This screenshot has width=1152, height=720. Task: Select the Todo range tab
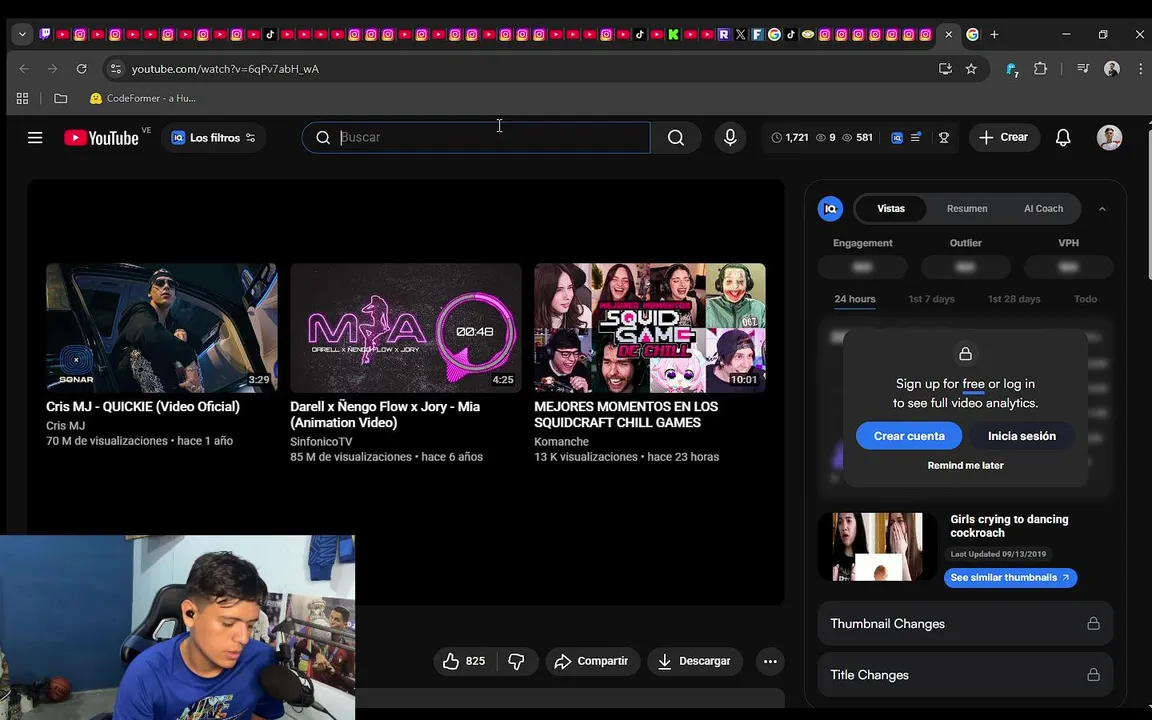(x=1085, y=299)
